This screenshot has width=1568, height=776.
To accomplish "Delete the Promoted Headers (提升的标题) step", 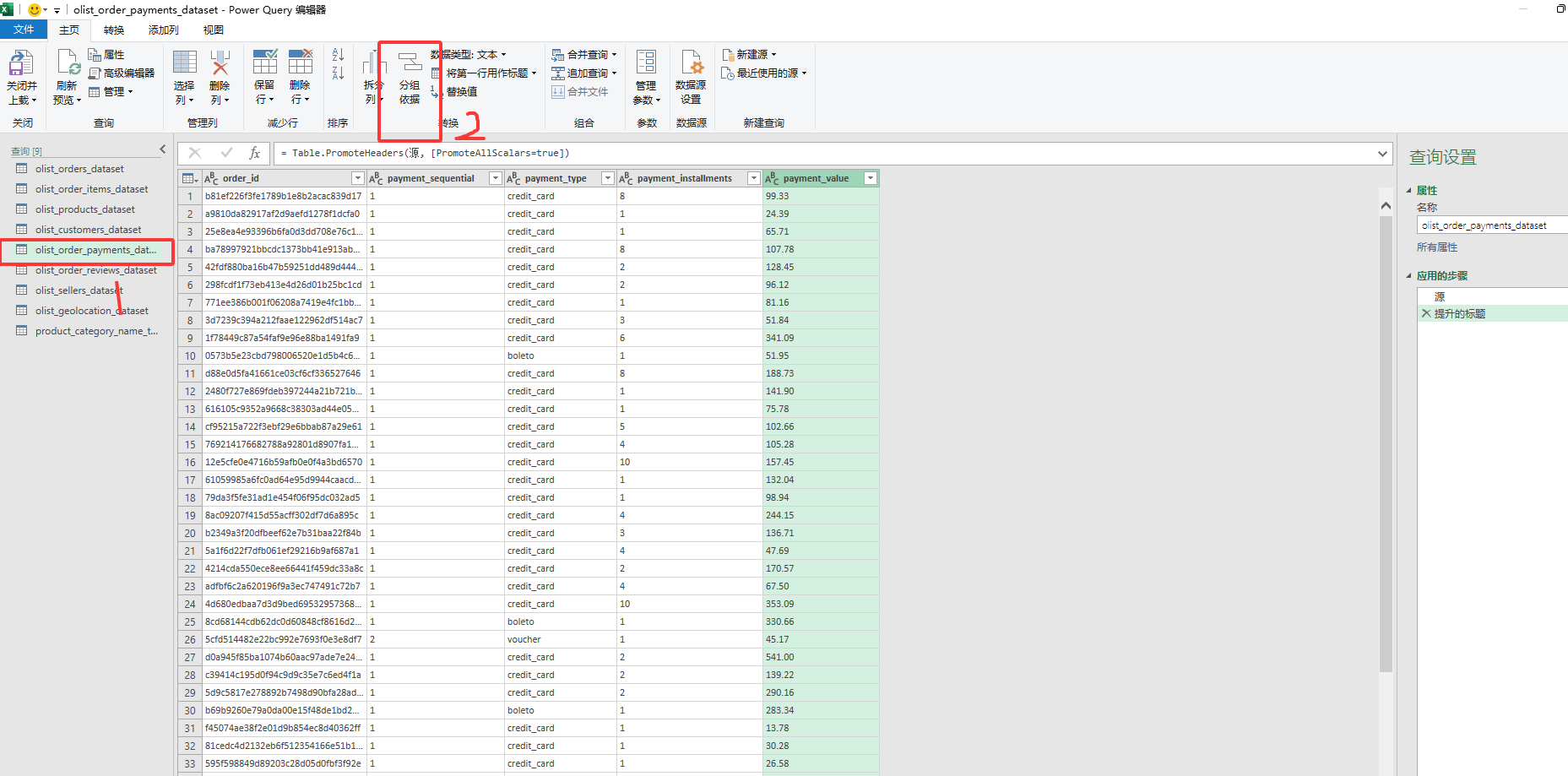I will tap(1426, 313).
